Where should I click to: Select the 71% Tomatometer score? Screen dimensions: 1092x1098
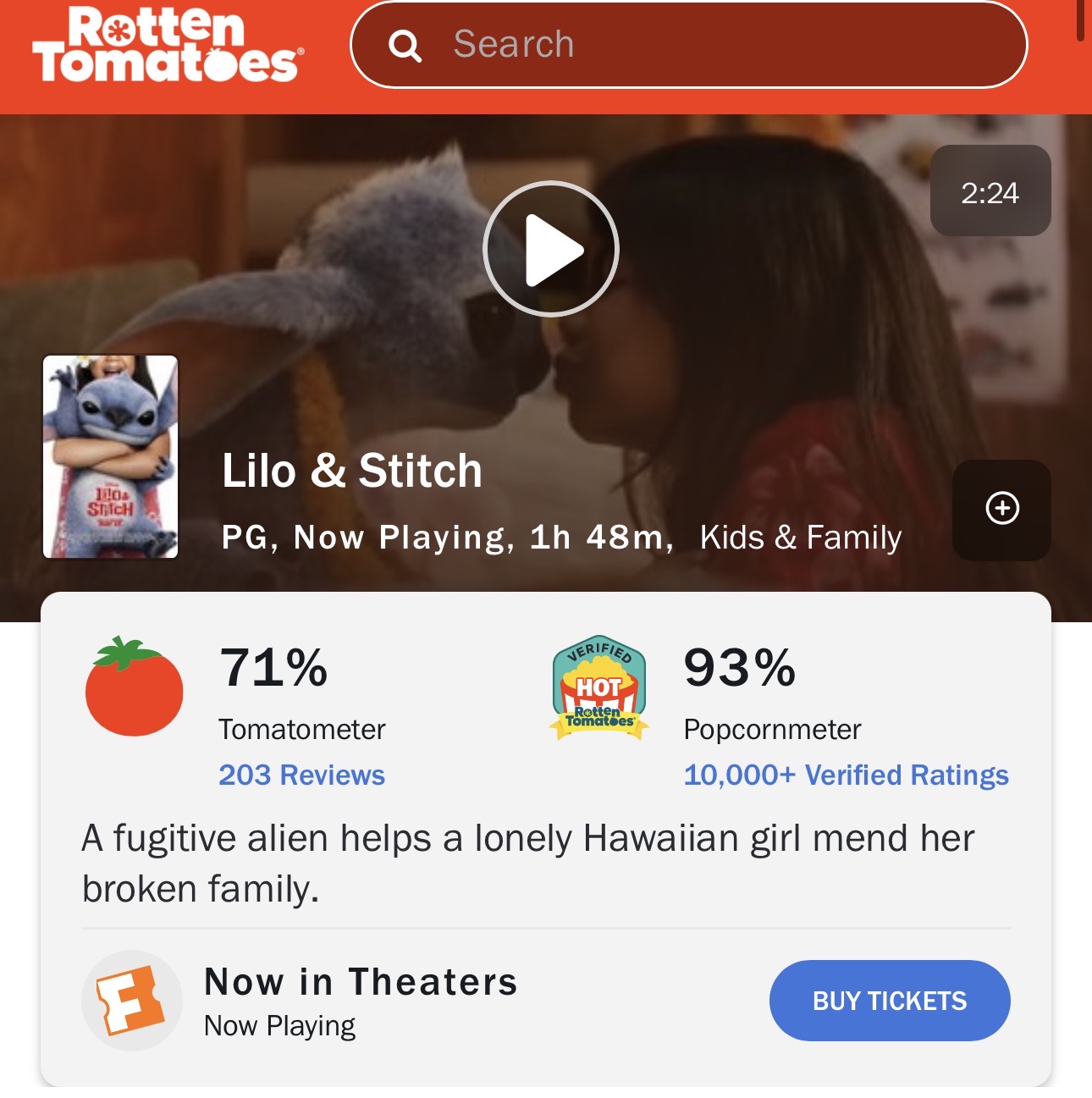pyautogui.click(x=273, y=667)
